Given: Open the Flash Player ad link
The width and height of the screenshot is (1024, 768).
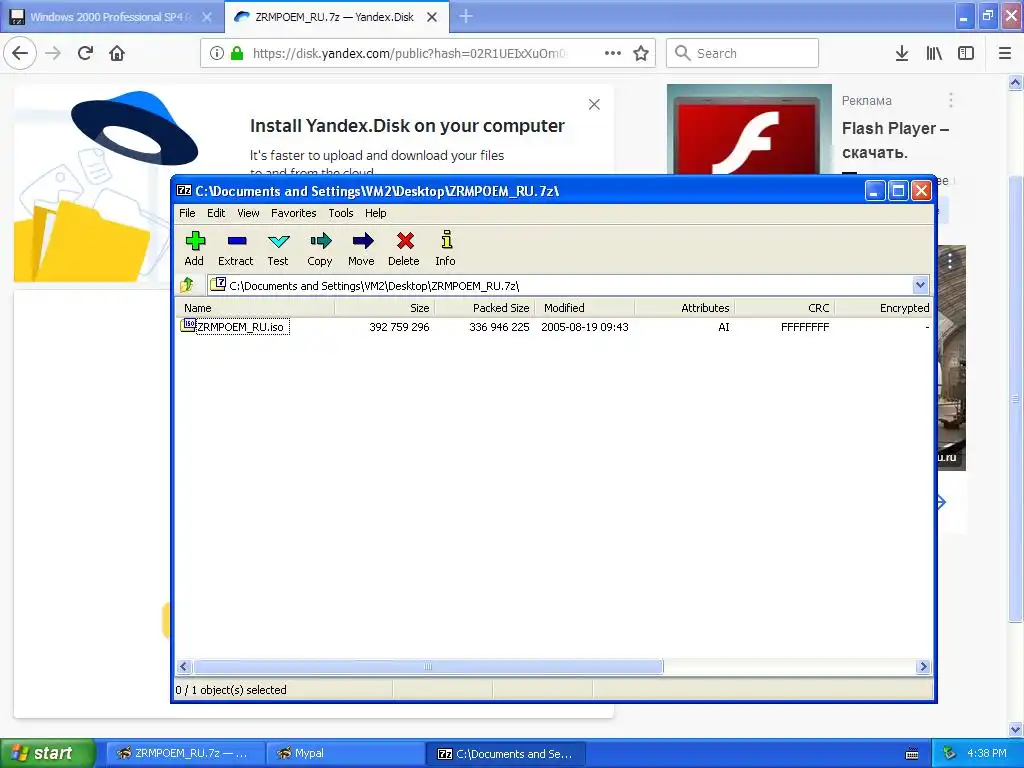Looking at the screenshot, I should (x=895, y=140).
